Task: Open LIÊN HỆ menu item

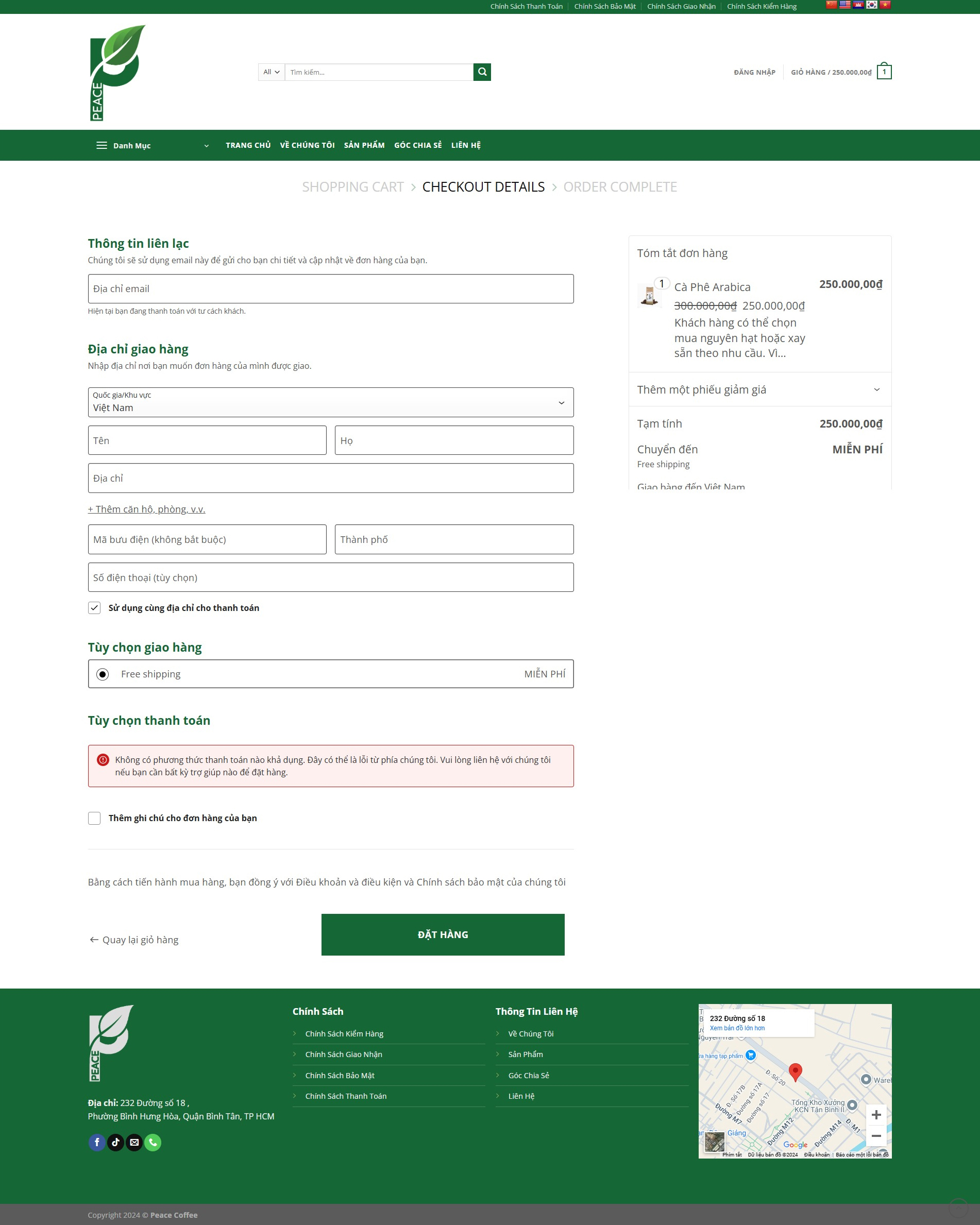Action: [466, 145]
